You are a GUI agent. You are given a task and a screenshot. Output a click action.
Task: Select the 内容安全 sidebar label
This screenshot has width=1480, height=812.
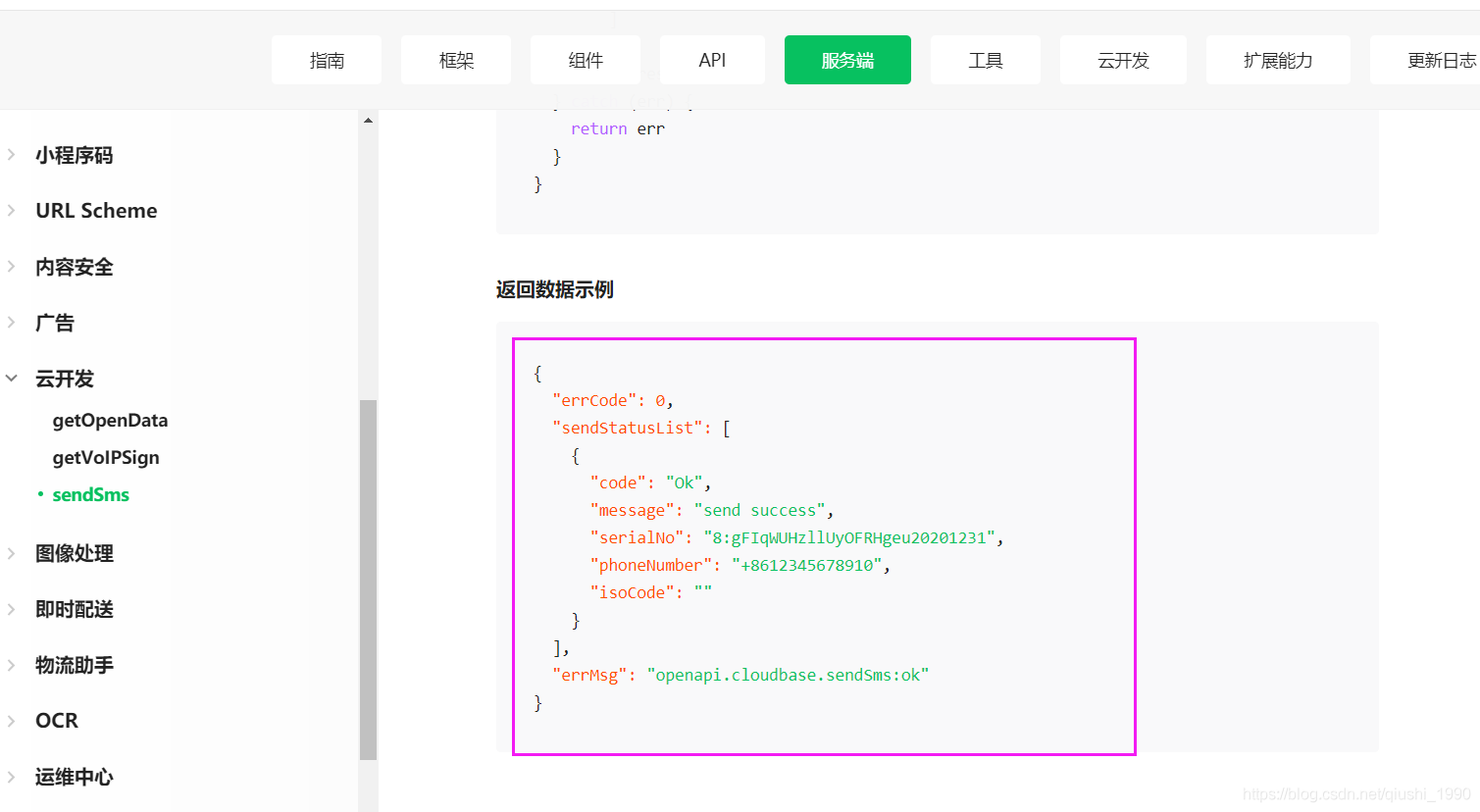[x=75, y=267]
